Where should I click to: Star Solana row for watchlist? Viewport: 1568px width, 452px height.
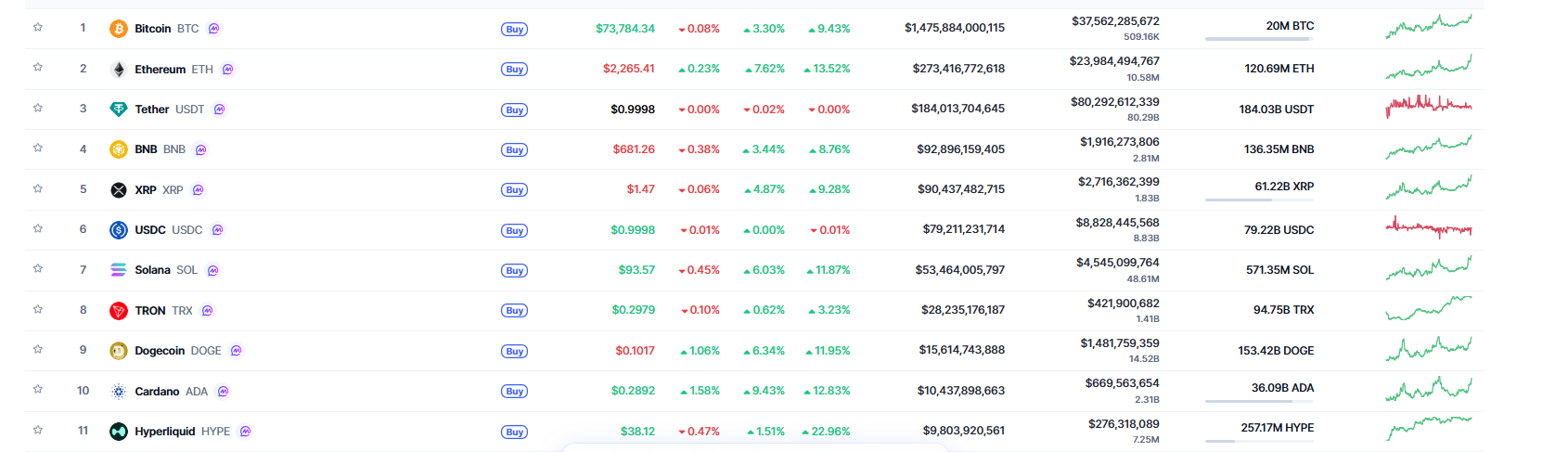click(38, 268)
